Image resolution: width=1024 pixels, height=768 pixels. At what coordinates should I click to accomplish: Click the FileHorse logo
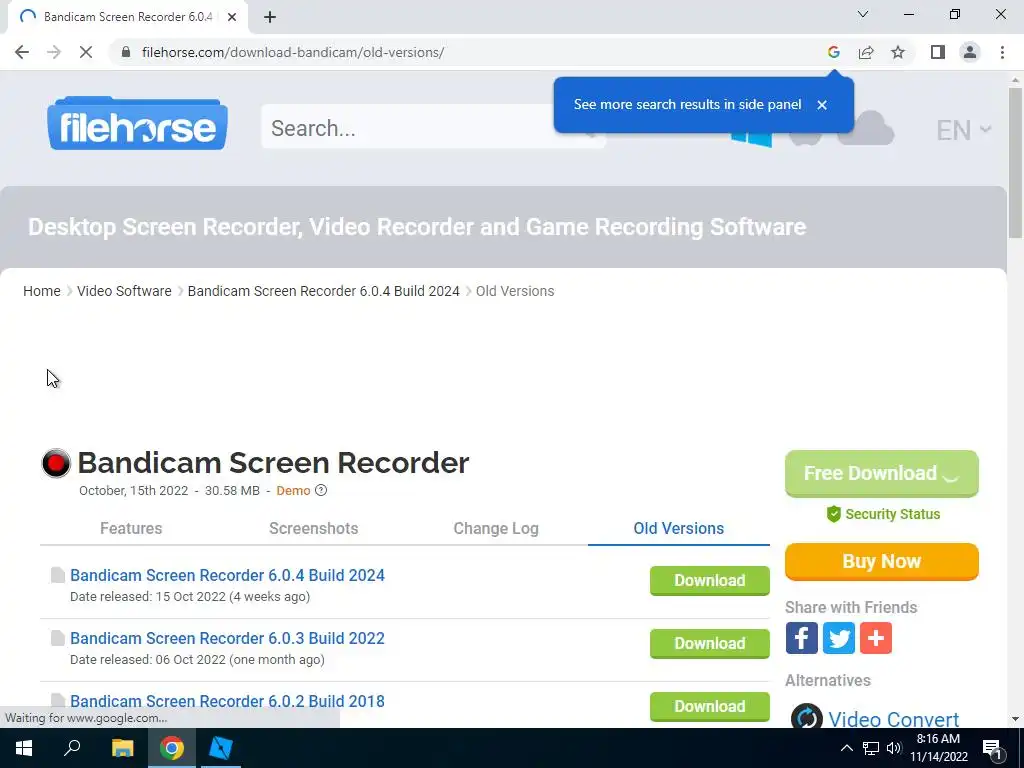[137, 124]
